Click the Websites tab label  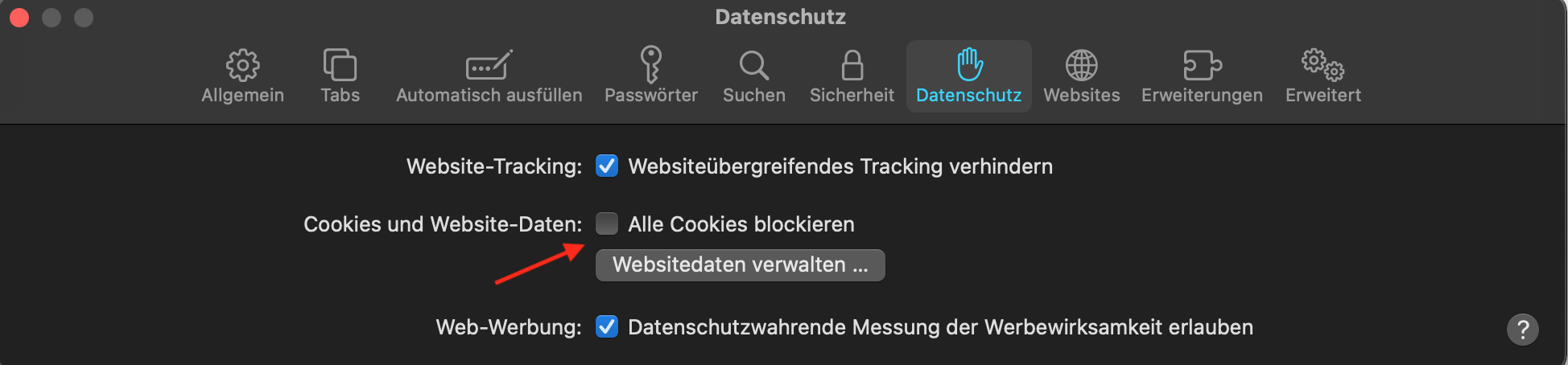(1081, 95)
